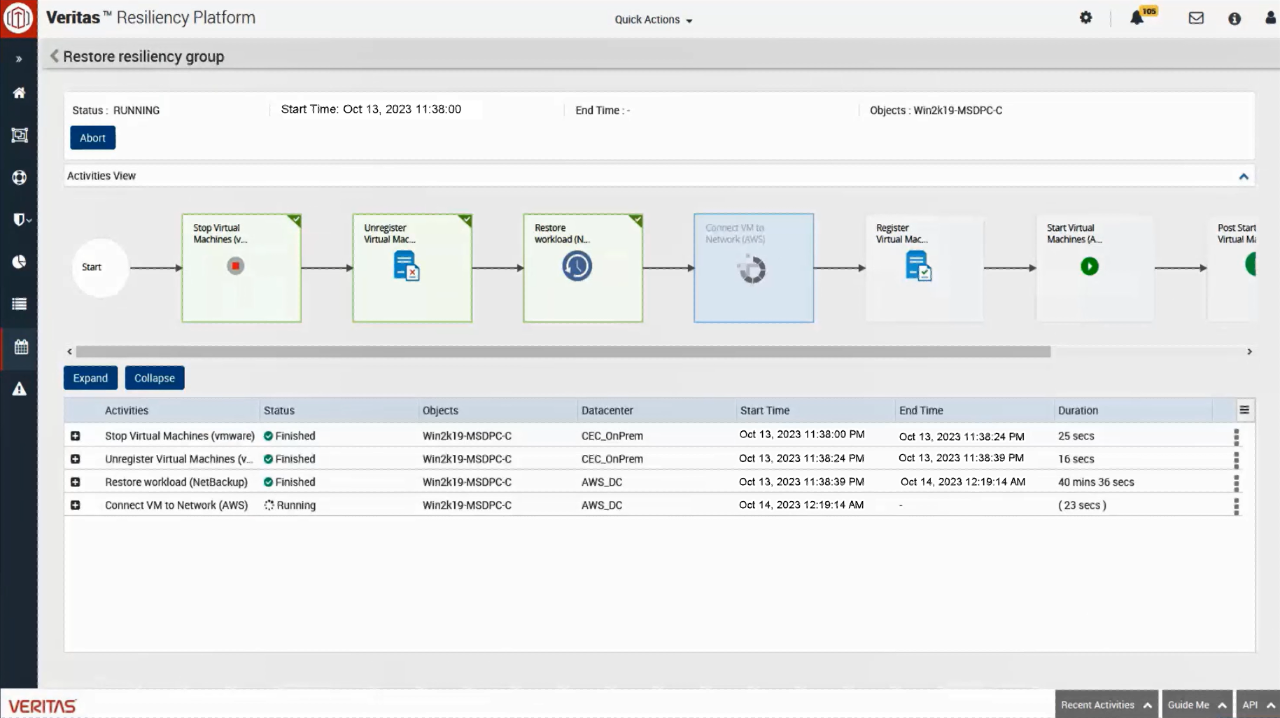This screenshot has width=1280, height=718.
Task: Open the pie chart reports icon
Action: (19, 261)
